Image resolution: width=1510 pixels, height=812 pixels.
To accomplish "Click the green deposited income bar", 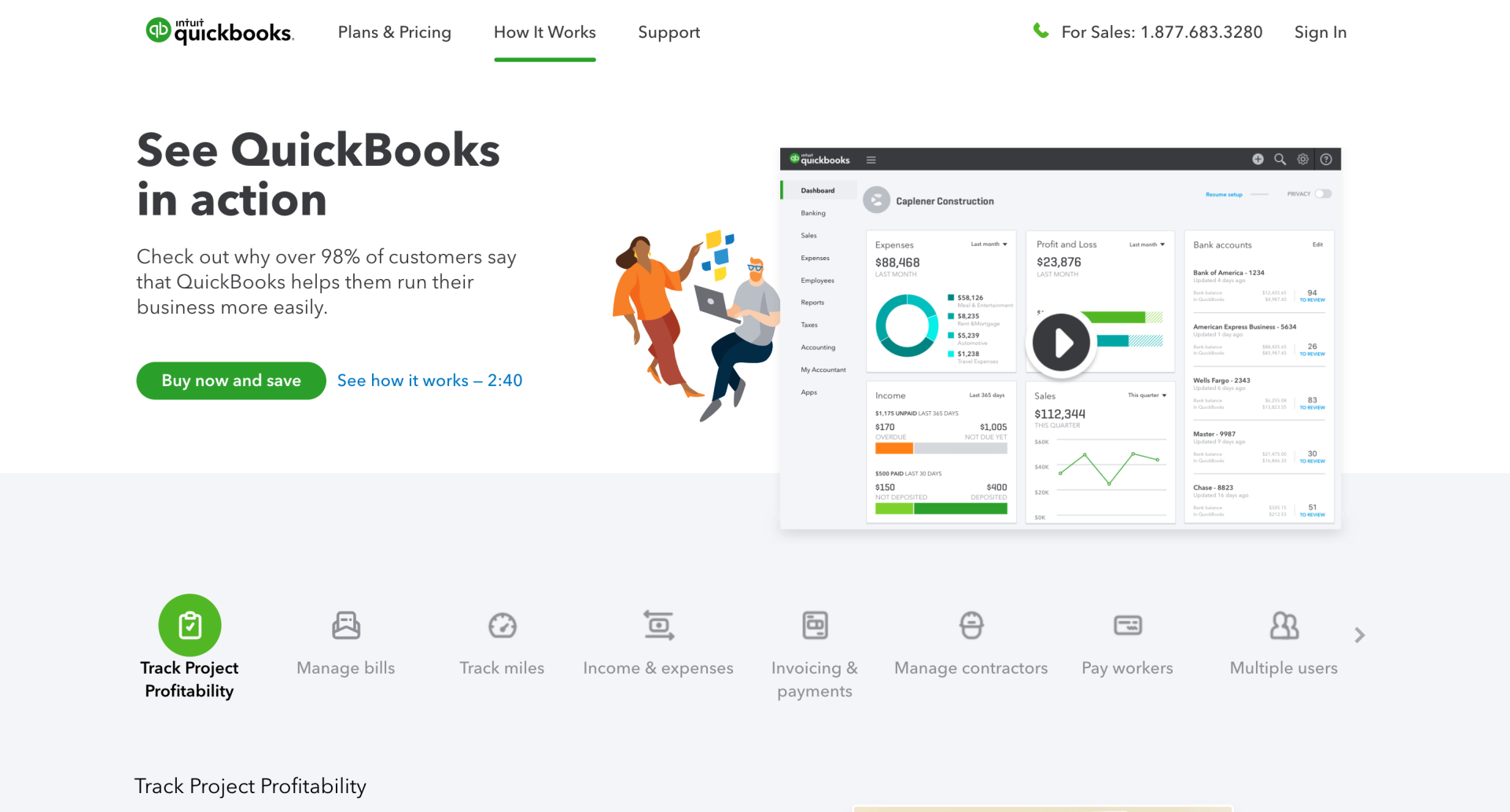I will [960, 509].
